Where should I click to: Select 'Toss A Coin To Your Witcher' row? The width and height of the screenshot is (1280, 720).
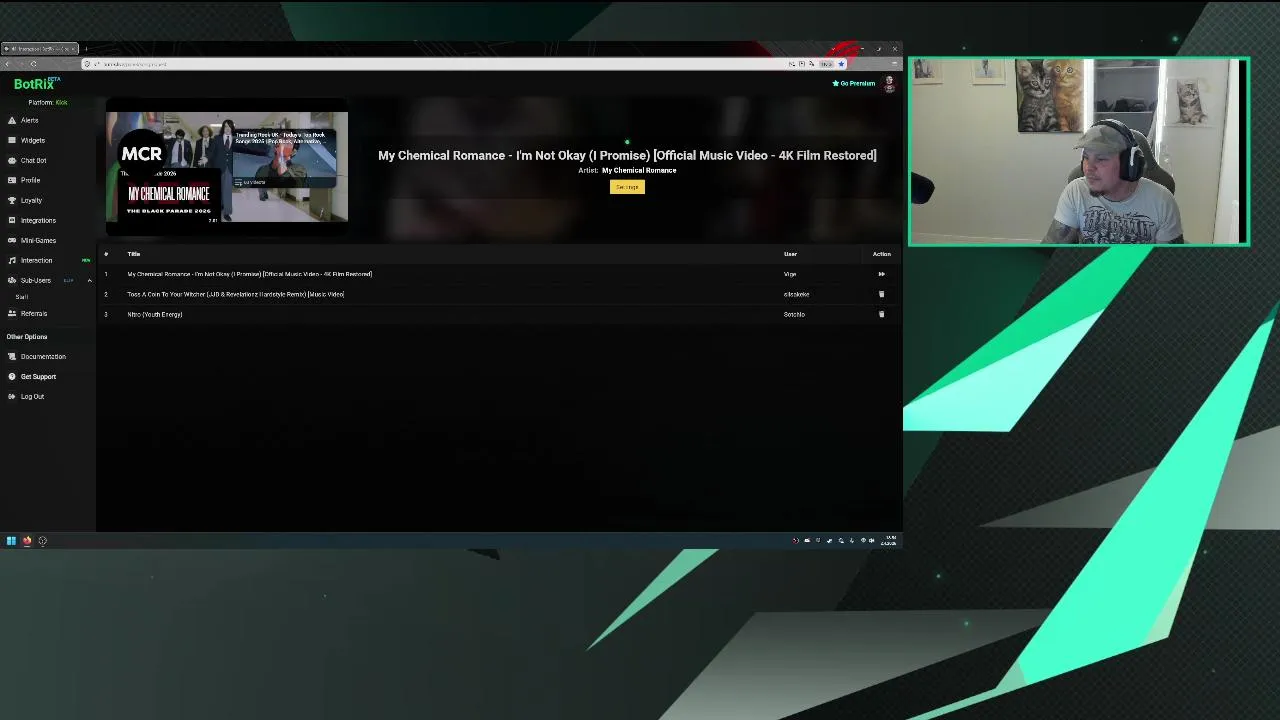[x=498, y=294]
